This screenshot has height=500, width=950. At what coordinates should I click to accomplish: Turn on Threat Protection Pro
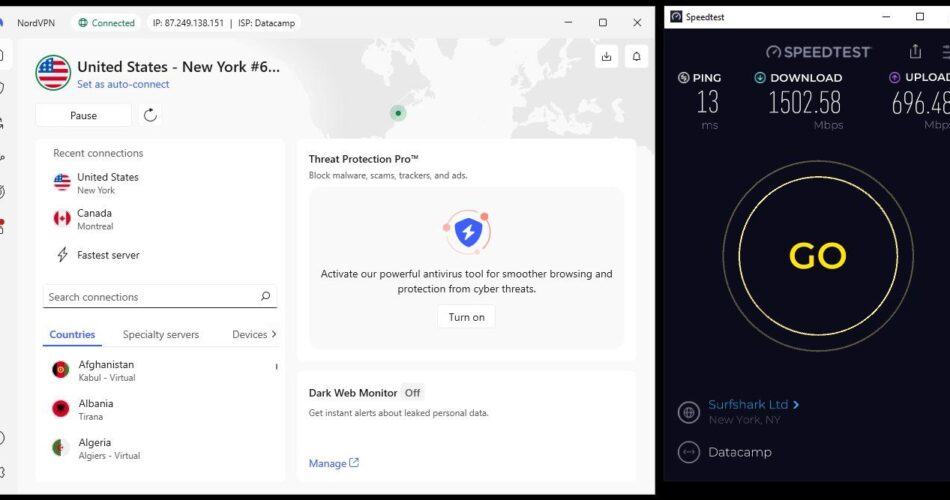[x=466, y=317]
